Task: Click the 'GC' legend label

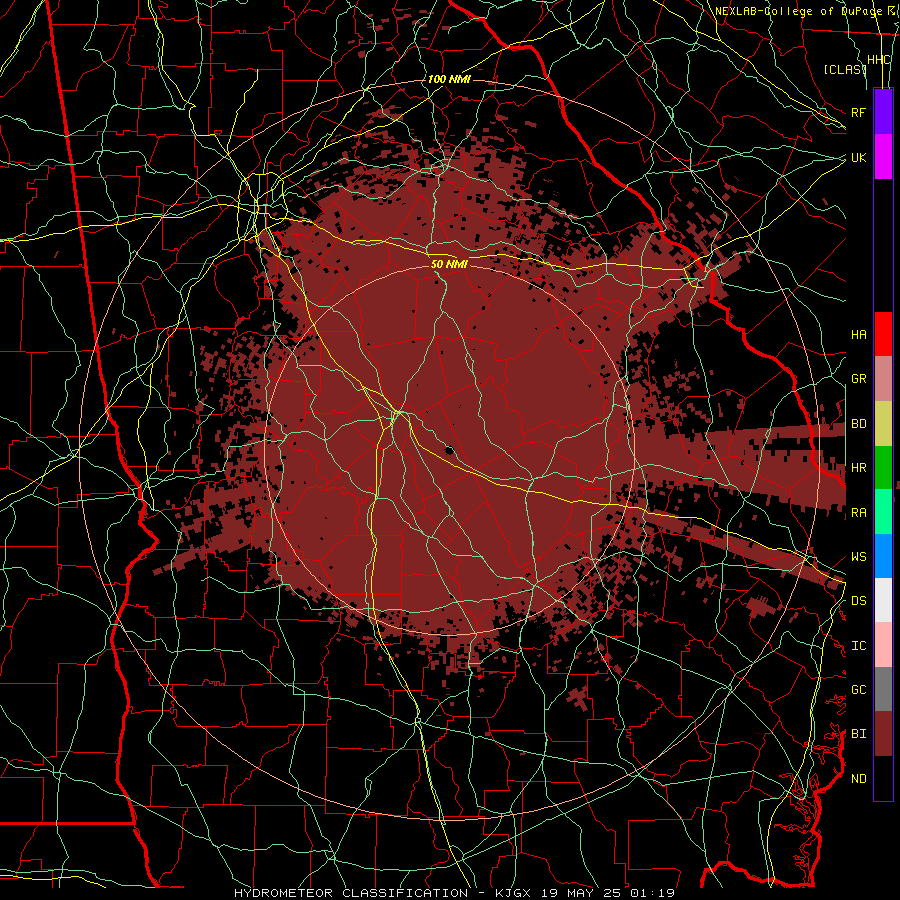Action: (858, 690)
